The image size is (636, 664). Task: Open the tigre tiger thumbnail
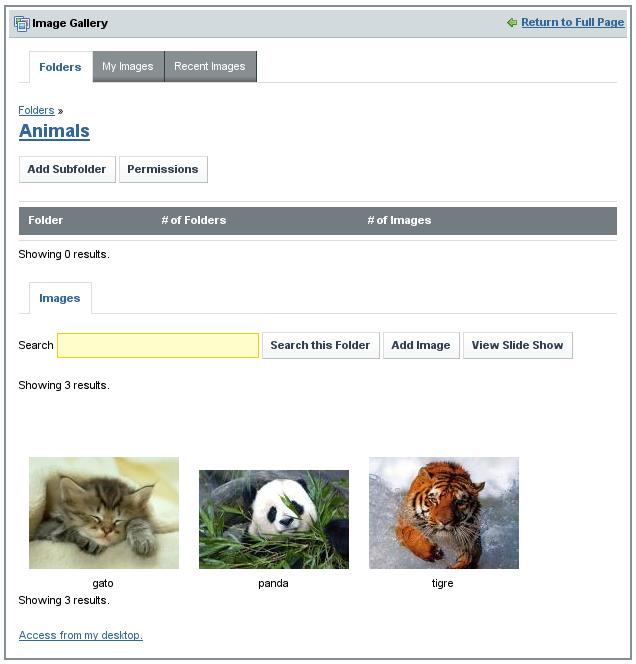coord(444,513)
